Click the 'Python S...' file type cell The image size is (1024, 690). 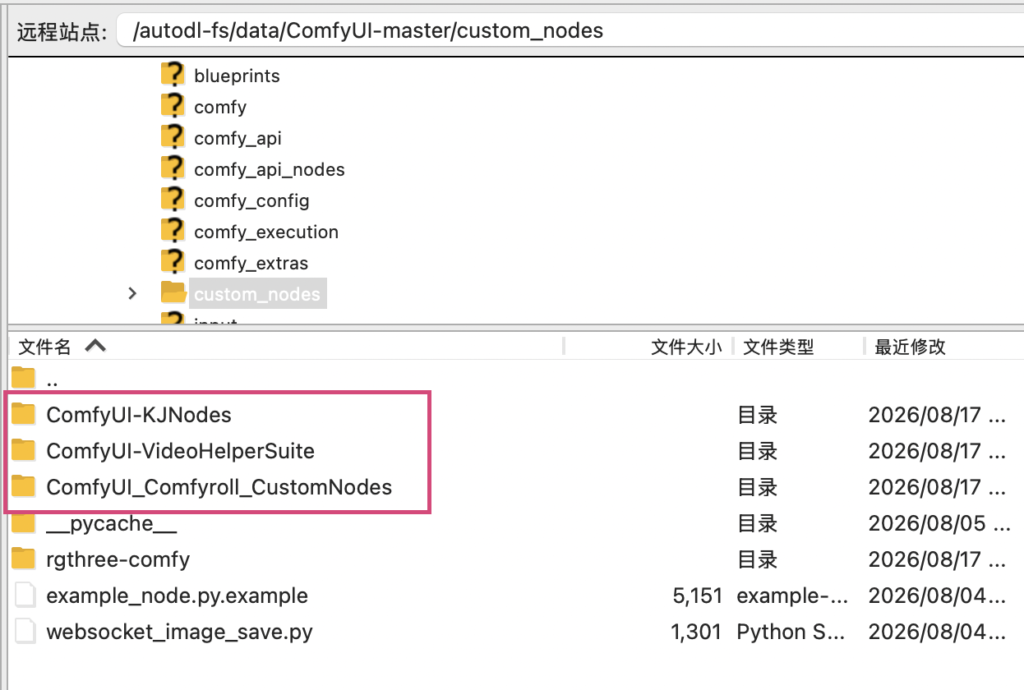[x=790, y=632]
